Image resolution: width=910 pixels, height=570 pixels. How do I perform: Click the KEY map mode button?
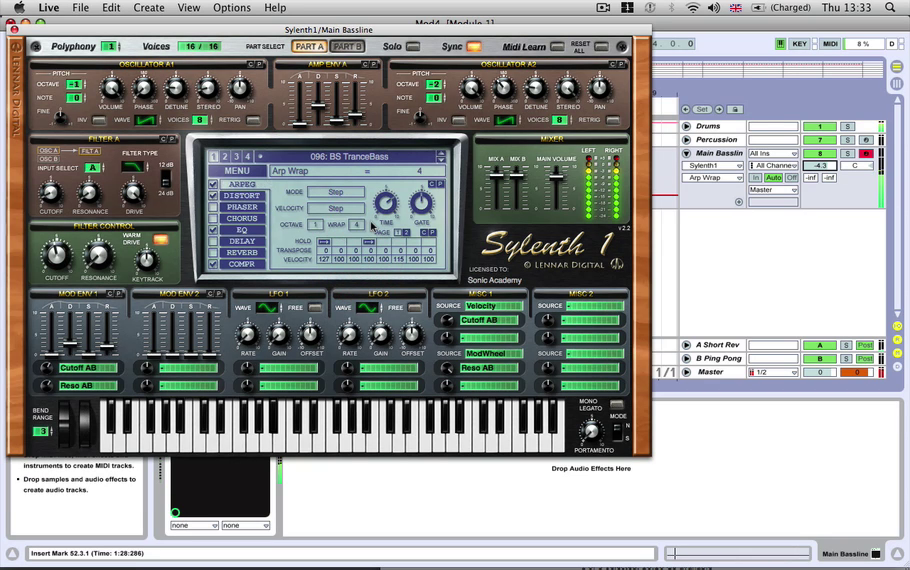click(799, 44)
